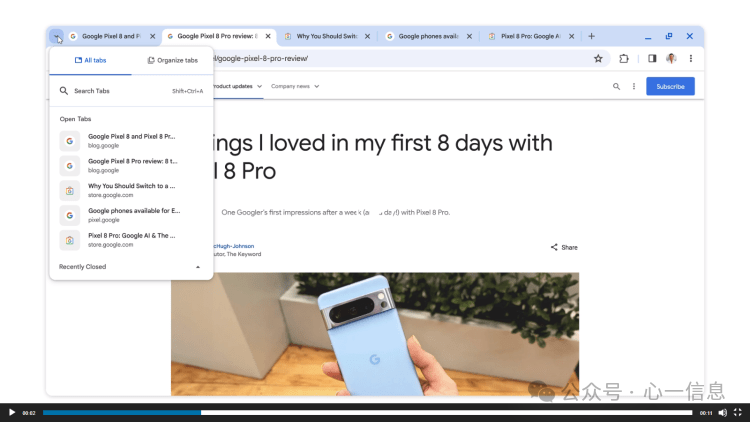Click the article headline text
This screenshot has height=422, width=750.
[x=383, y=157]
